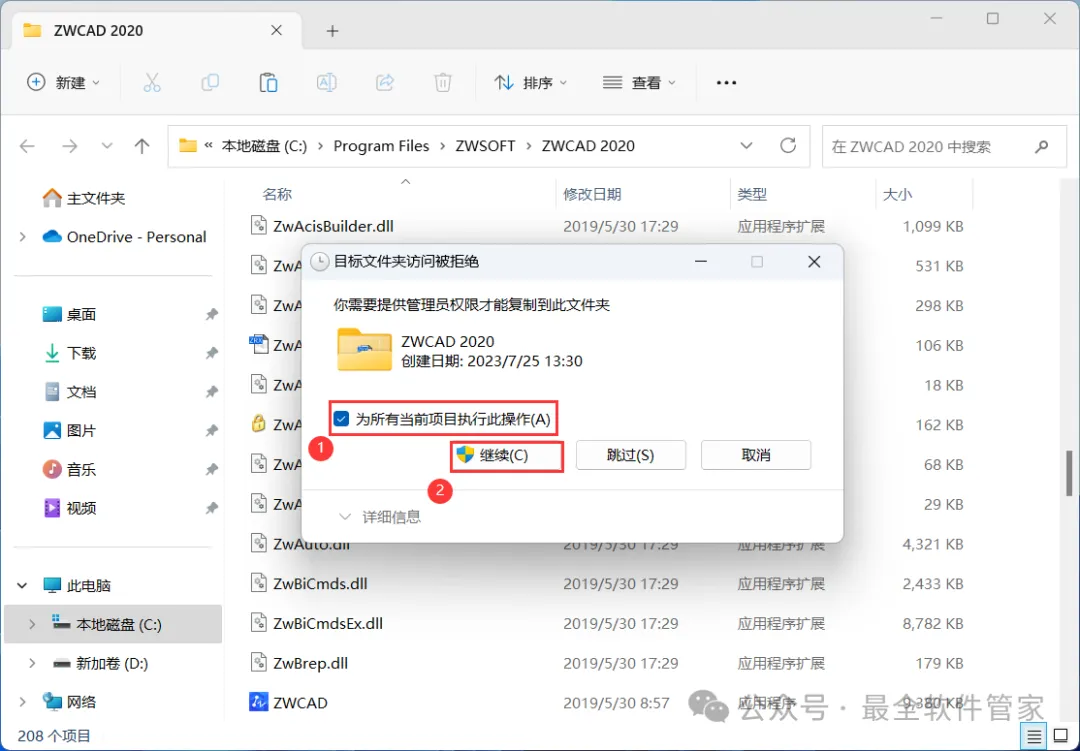This screenshot has width=1080, height=751.
Task: Click 本地磁盘 (C:) in address path
Action: point(264,146)
